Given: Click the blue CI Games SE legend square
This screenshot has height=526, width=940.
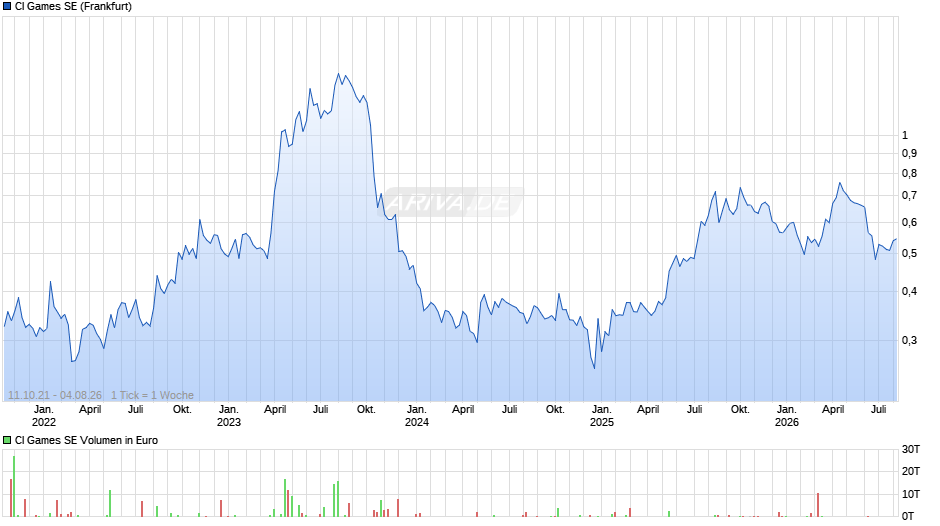Looking at the screenshot, I should pyautogui.click(x=7, y=7).
